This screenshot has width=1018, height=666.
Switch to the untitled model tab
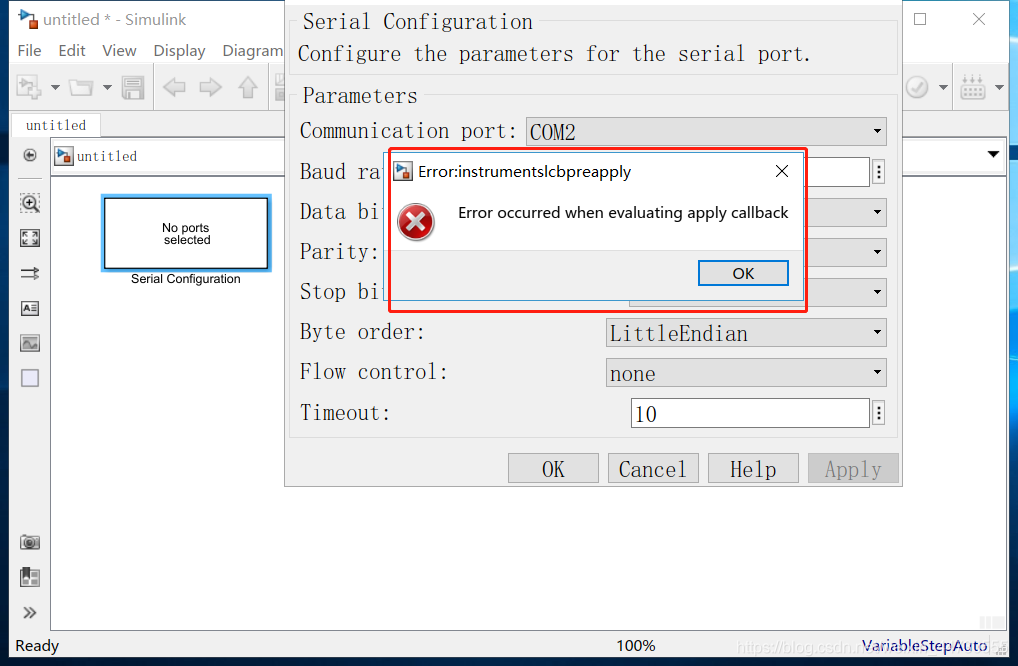click(56, 125)
